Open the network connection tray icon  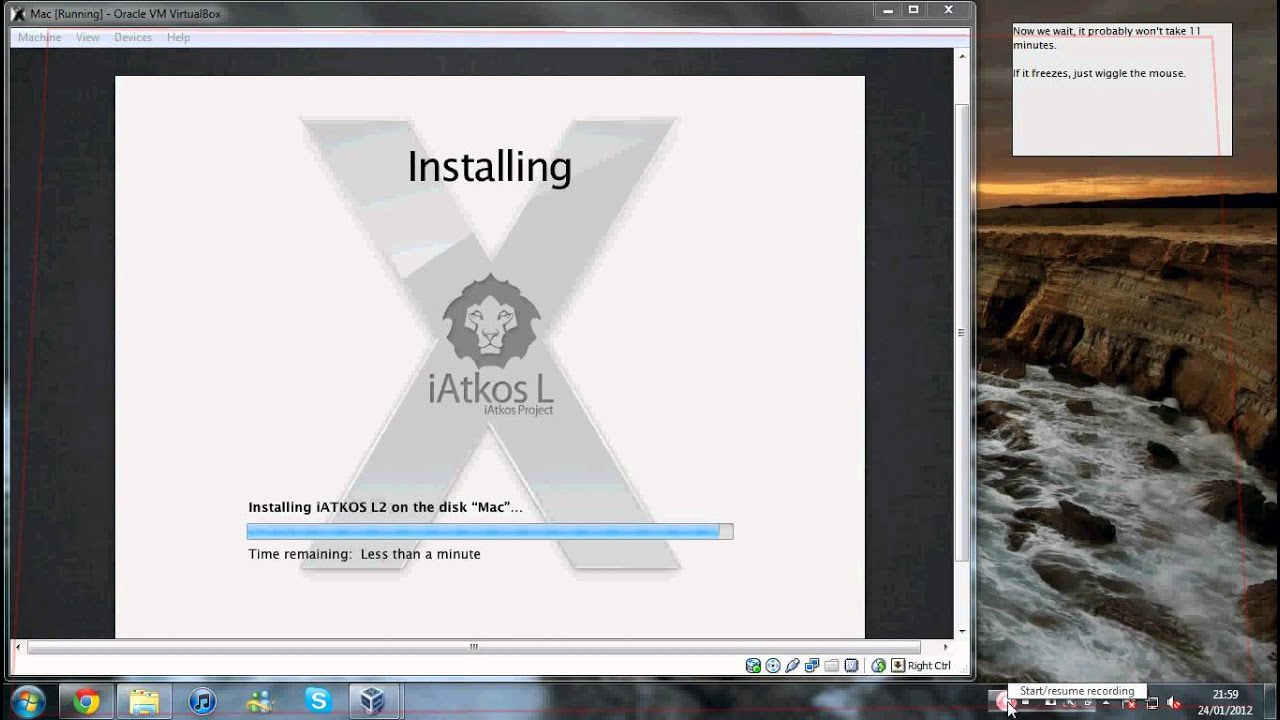pyautogui.click(x=1152, y=703)
